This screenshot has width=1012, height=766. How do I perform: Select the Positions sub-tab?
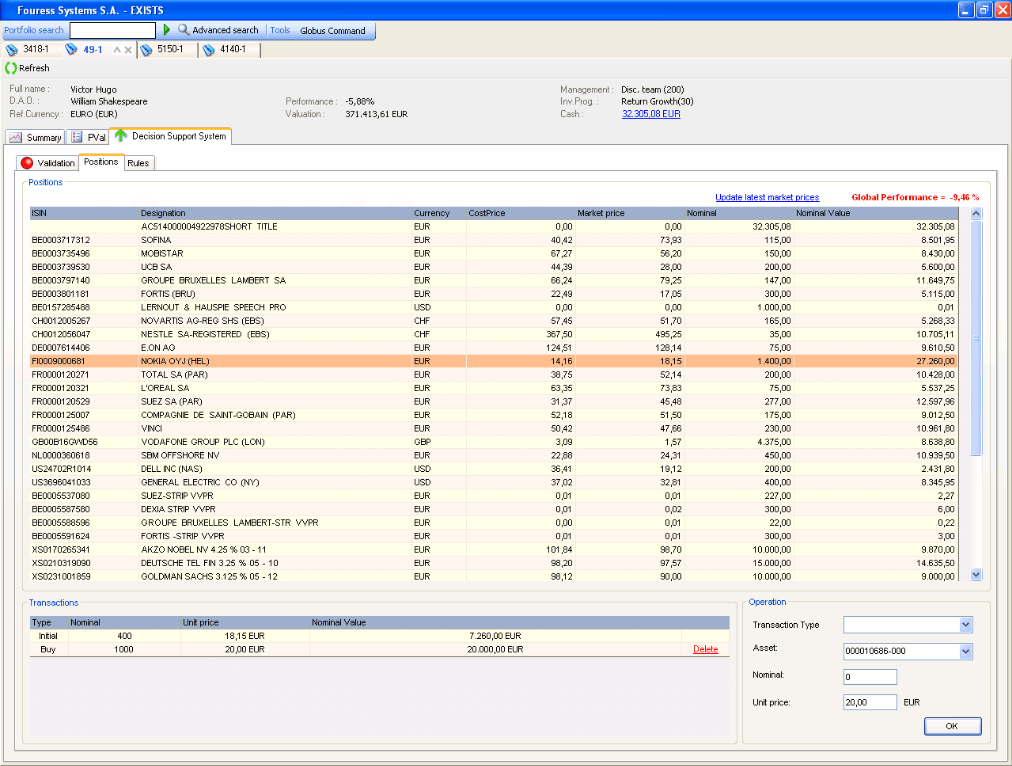coord(101,162)
